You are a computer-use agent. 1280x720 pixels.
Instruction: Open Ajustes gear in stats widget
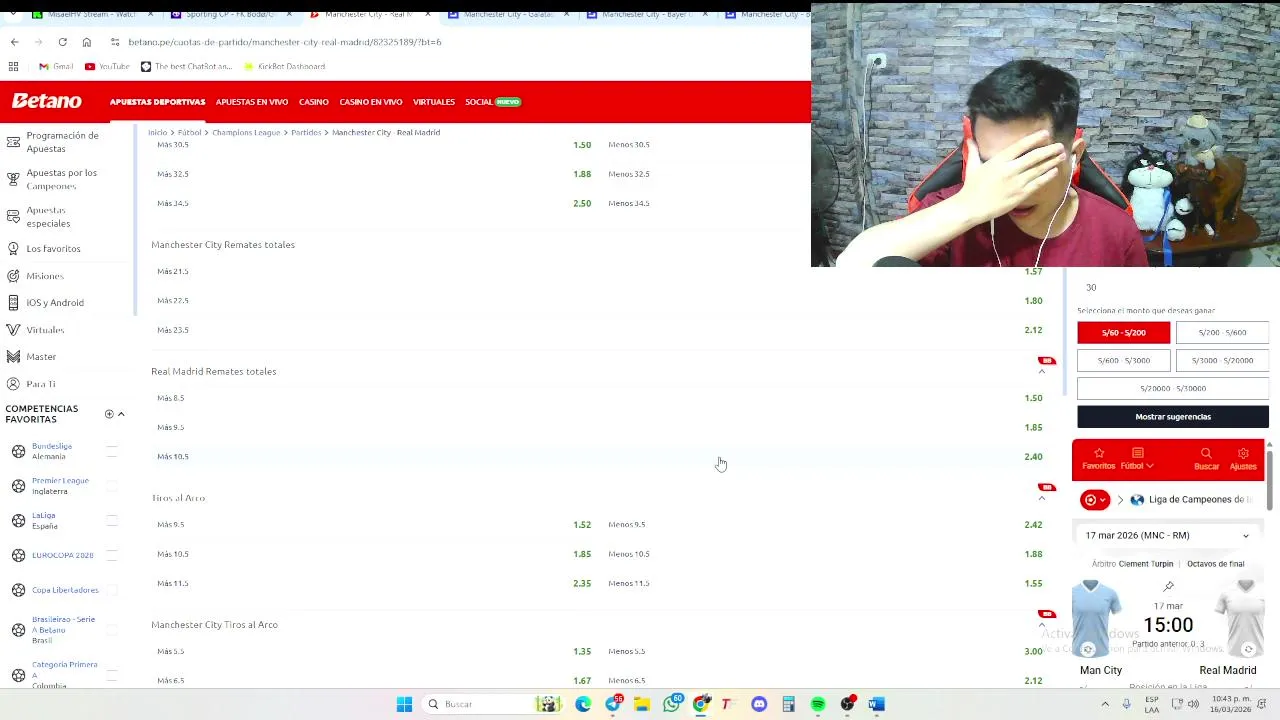pyautogui.click(x=1243, y=459)
